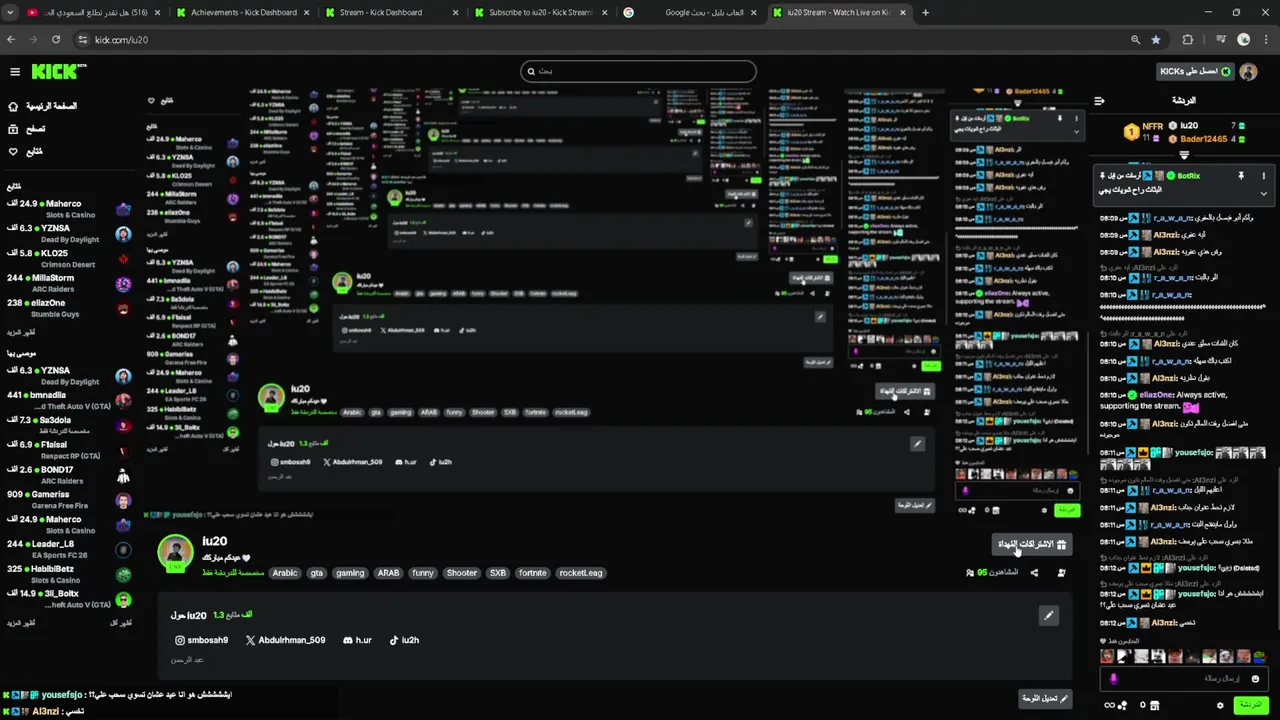Open eliazOne Stumble Guys channel
The width and height of the screenshot is (1280, 720).
pyautogui.click(x=68, y=308)
